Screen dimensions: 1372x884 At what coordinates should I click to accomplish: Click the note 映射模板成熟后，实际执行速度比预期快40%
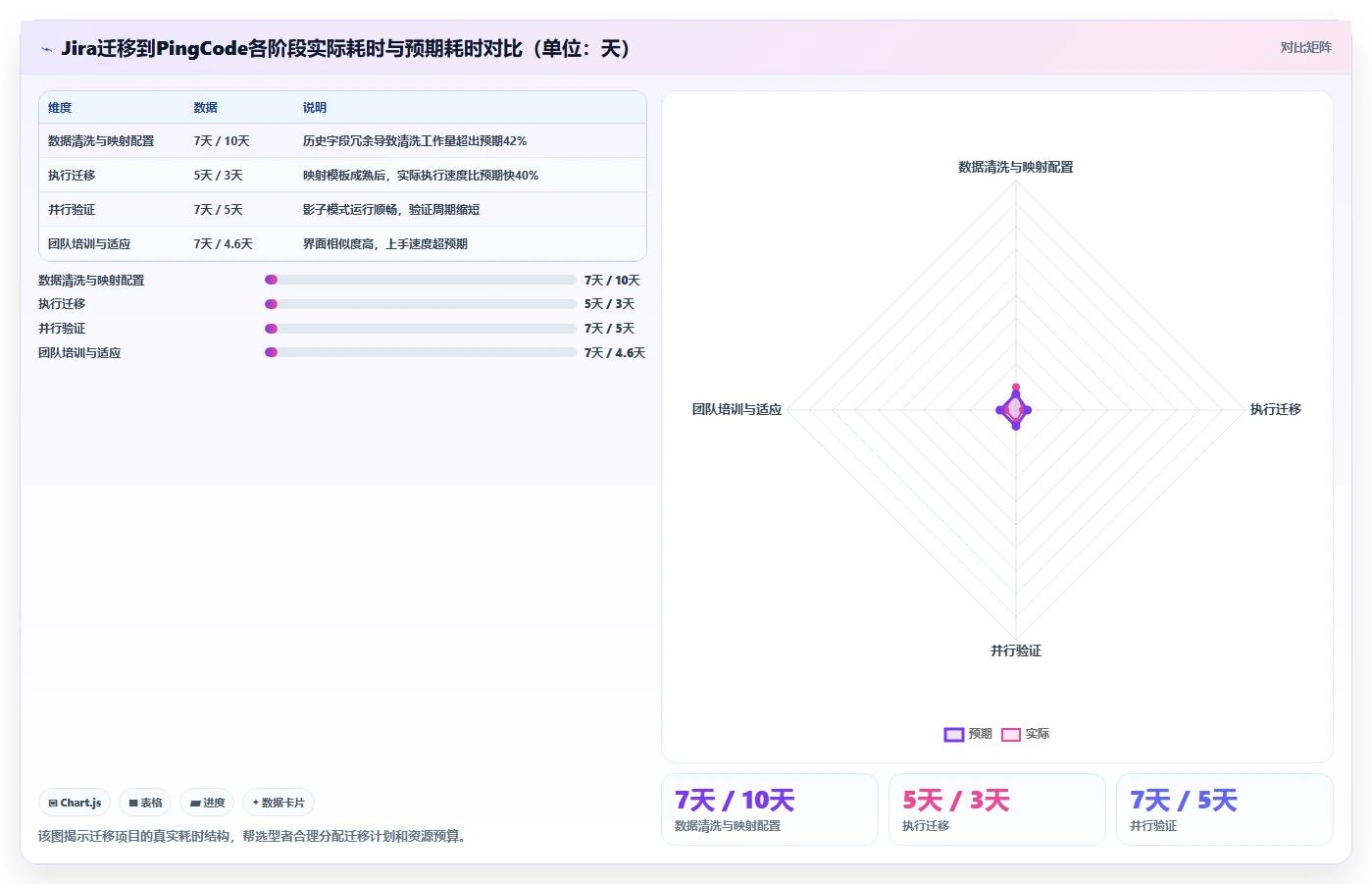pos(421,176)
